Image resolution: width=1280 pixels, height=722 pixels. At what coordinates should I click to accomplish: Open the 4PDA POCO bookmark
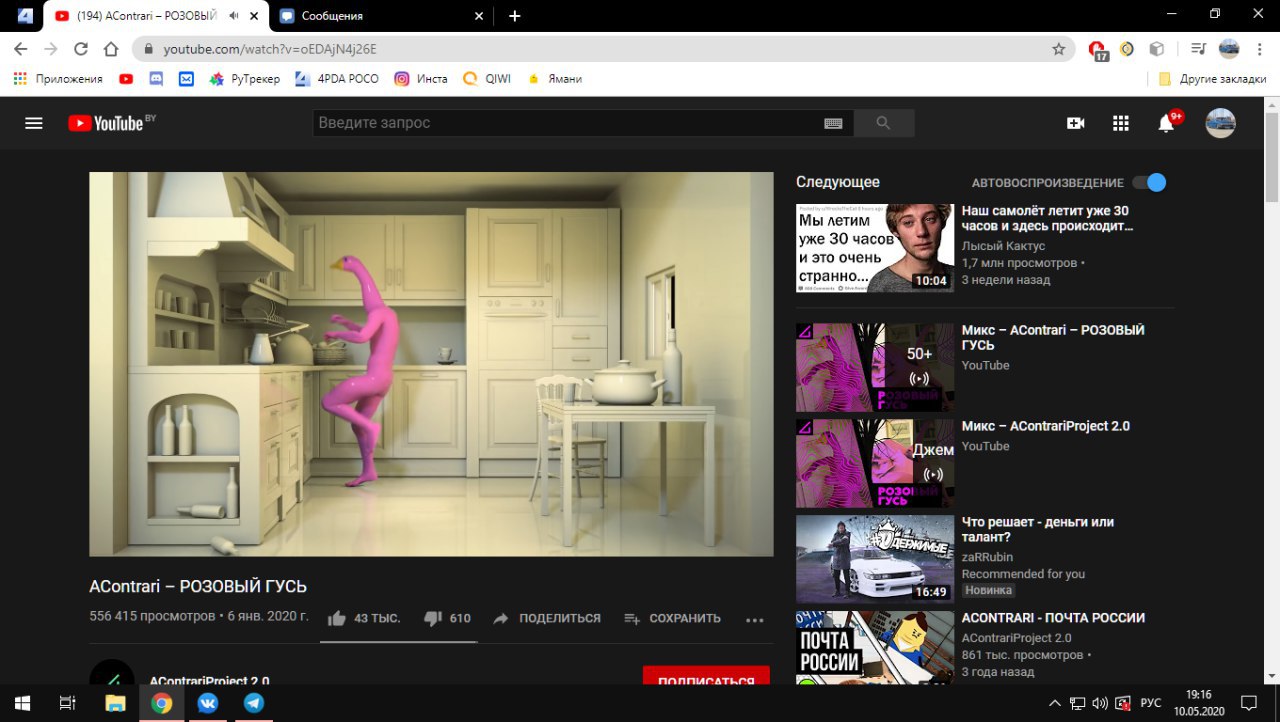[336, 79]
